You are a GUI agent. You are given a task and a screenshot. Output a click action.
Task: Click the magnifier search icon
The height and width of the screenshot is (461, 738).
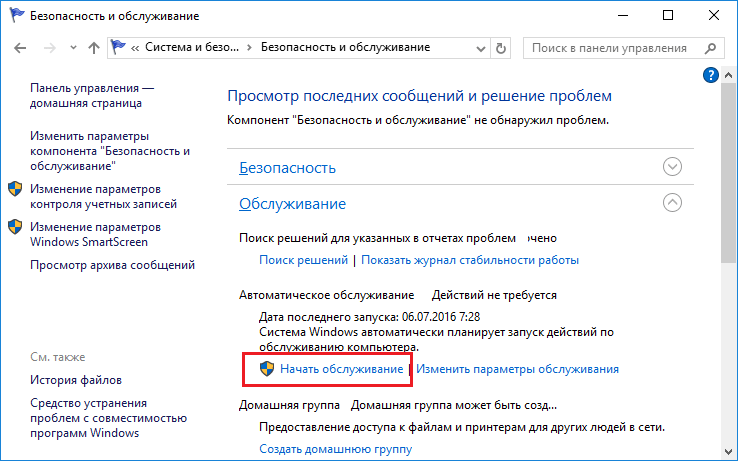click(711, 48)
